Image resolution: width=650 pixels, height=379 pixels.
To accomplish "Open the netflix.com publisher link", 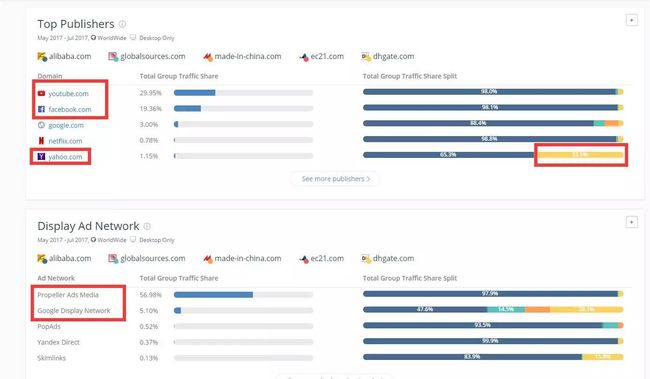I will click(x=65, y=141).
